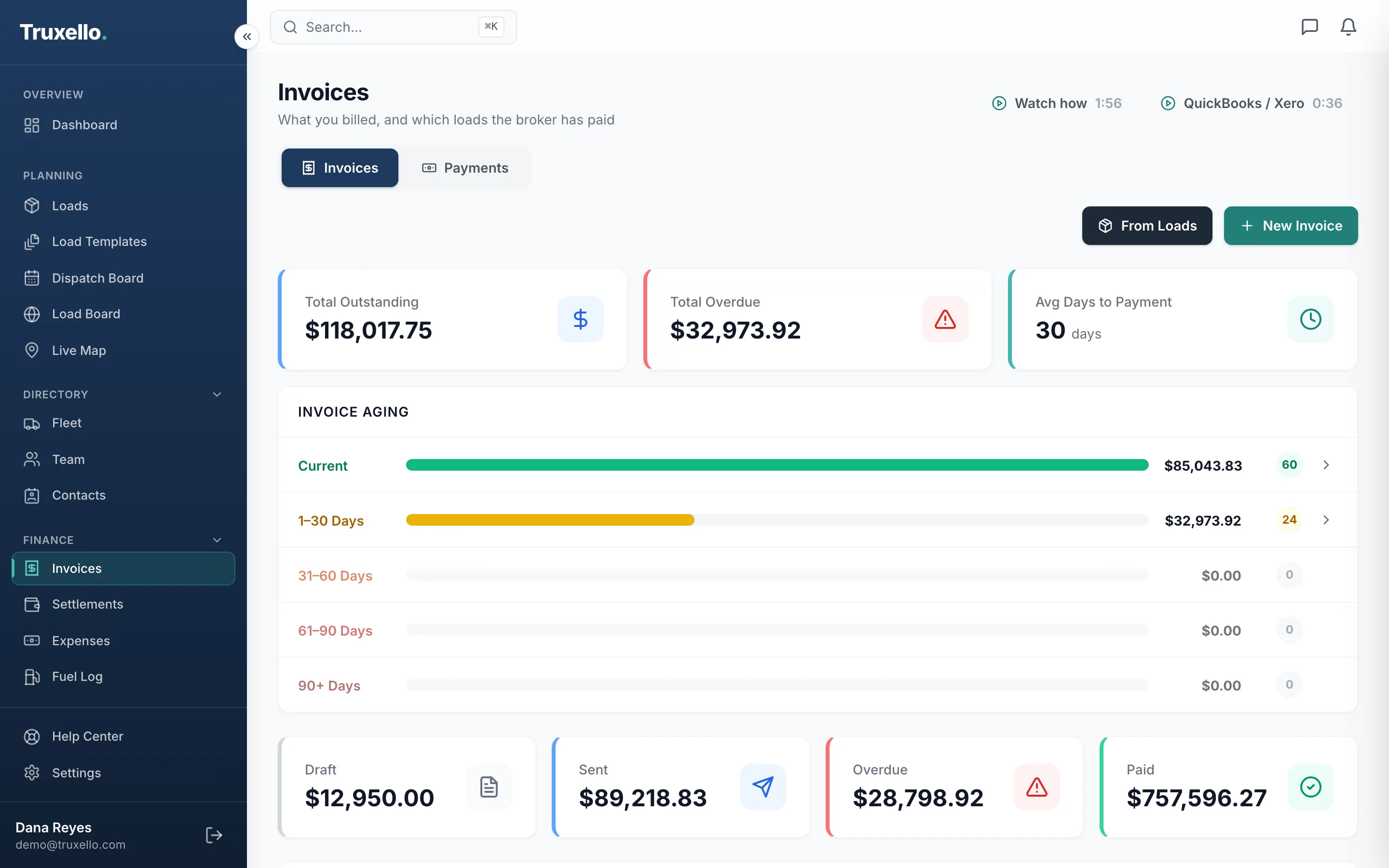Click the log out icon beside Dana Reyes
1389x868 pixels.
tap(214, 835)
